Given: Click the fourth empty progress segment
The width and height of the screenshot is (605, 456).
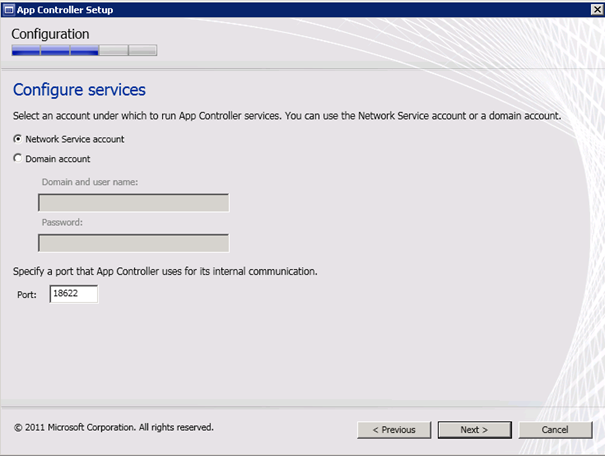Looking at the screenshot, I should [113, 50].
